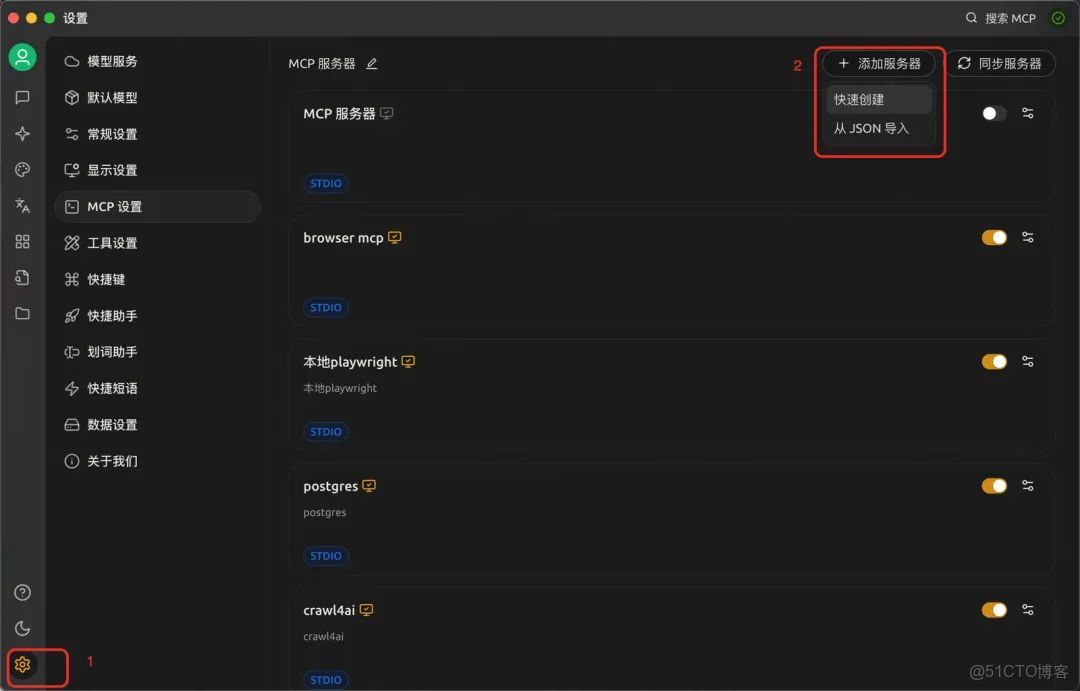Open the chat assistant sidebar icon

click(22, 97)
